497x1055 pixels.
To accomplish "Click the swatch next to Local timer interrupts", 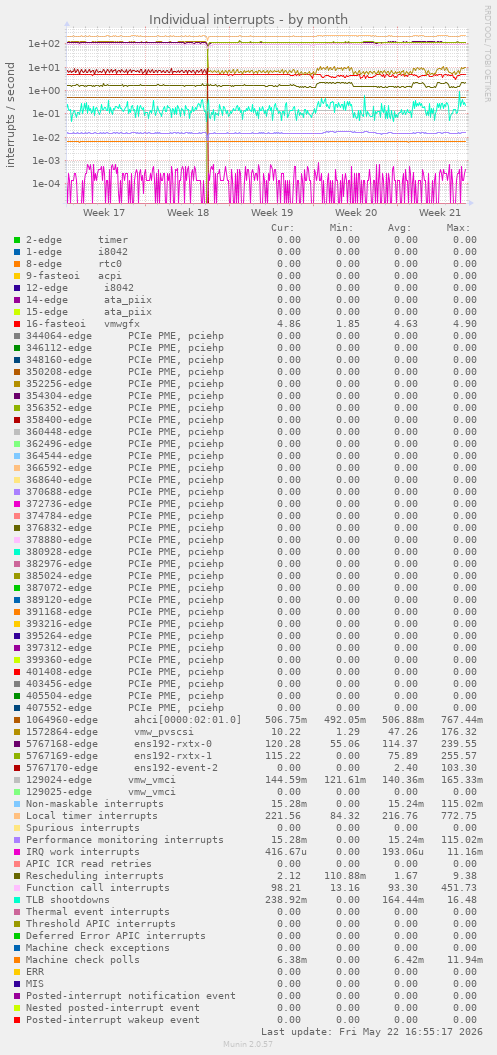I will pyautogui.click(x=17, y=815).
